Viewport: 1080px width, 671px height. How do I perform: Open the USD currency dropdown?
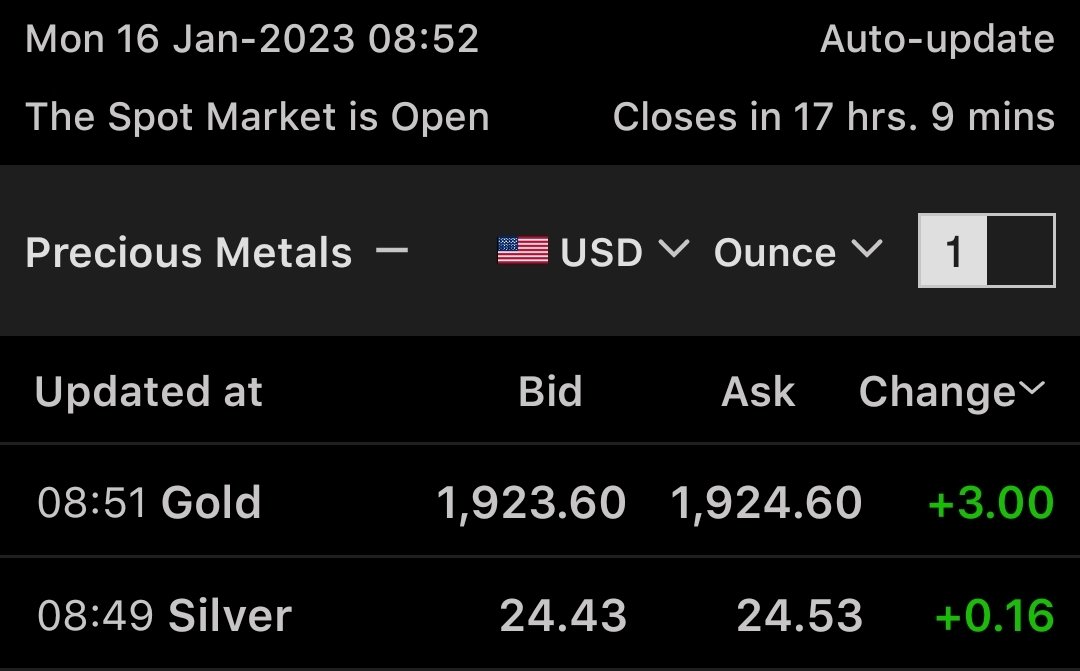[624, 251]
